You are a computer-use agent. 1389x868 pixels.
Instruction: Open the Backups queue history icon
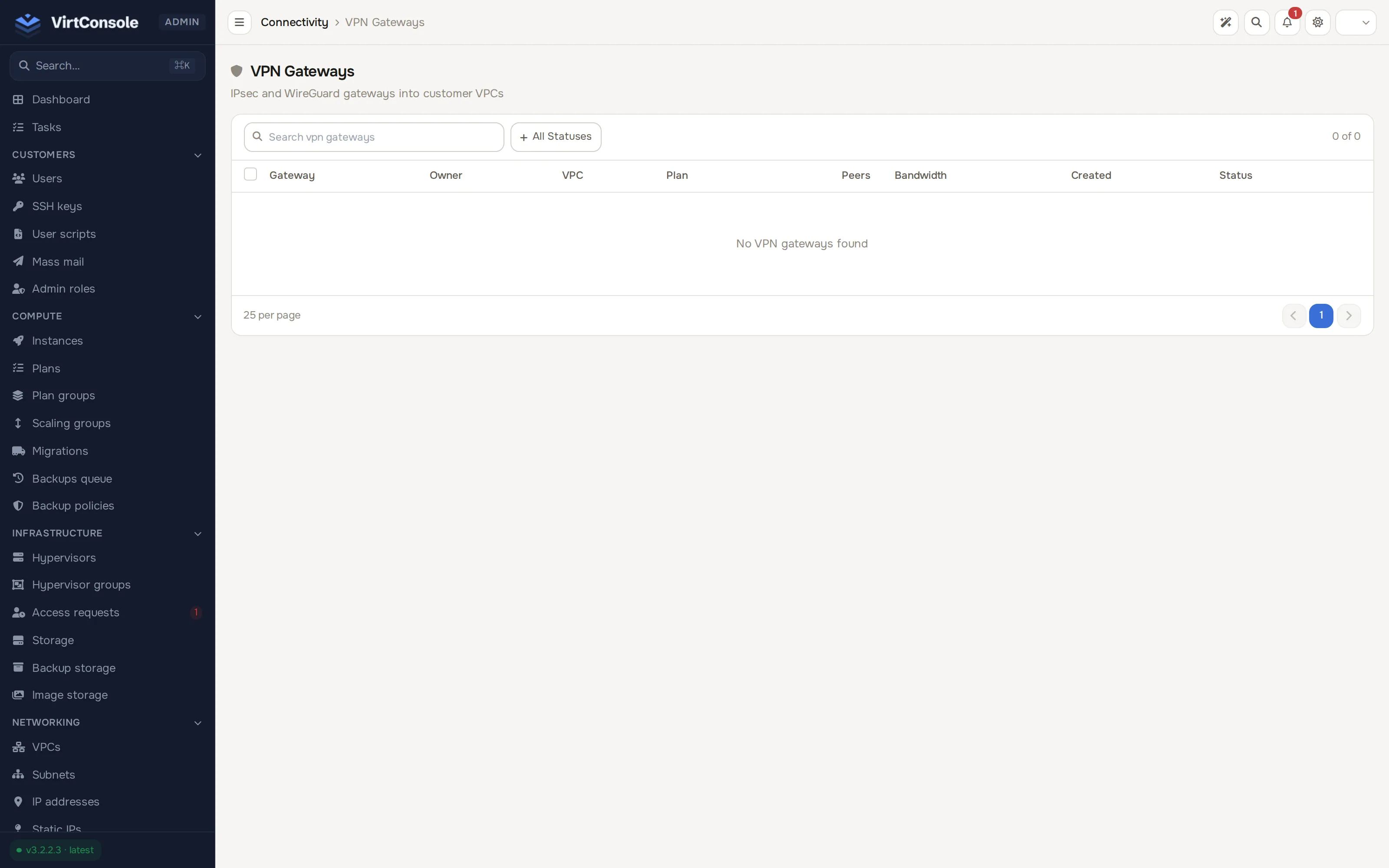pyautogui.click(x=18, y=478)
